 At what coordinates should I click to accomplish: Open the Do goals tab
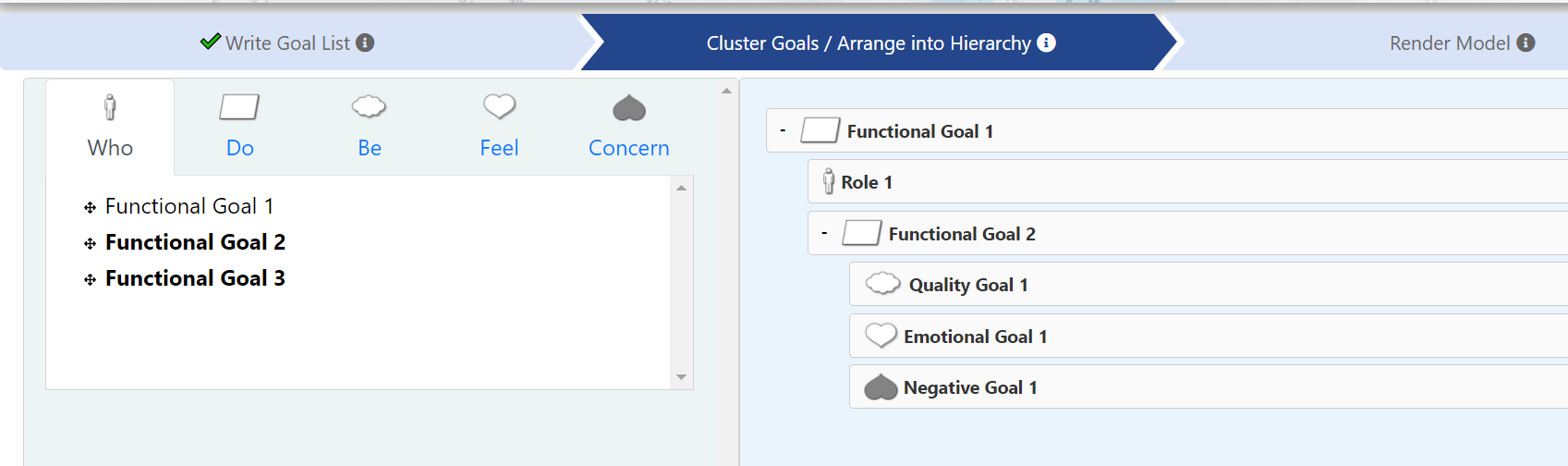[239, 127]
